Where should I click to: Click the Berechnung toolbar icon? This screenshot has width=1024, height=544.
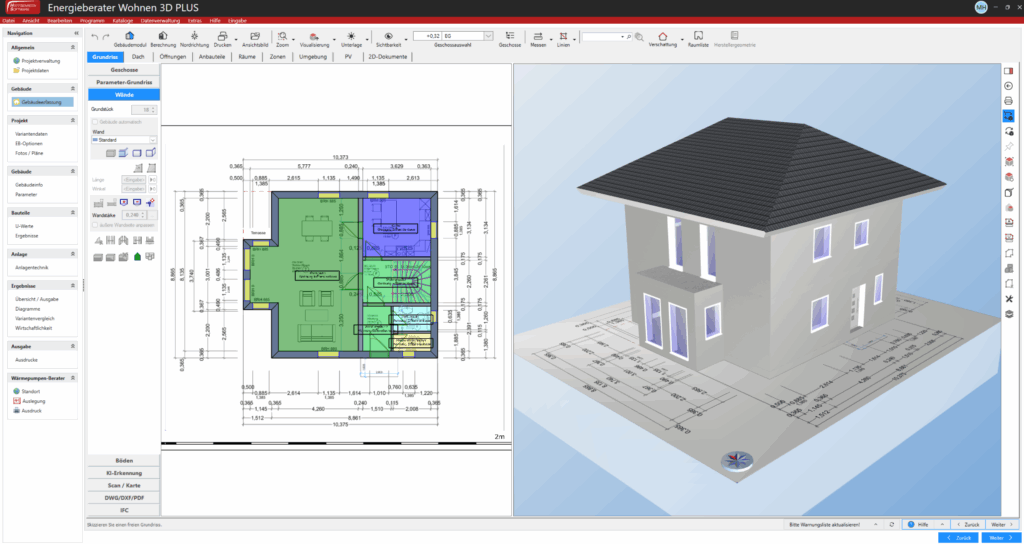[163, 36]
